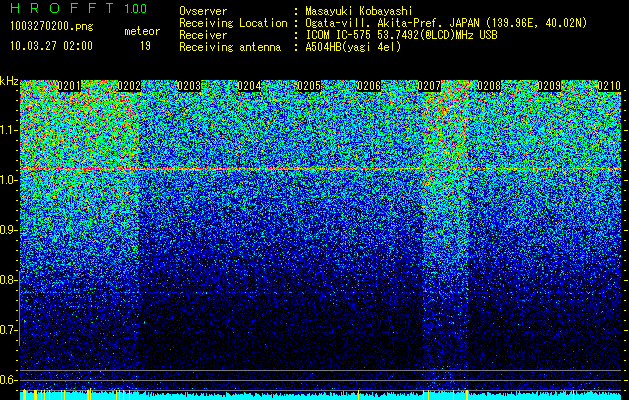Screen dimensions: 629x400
Task: Click the orange carrier line near 1.02 kHz
Action: 321,169
